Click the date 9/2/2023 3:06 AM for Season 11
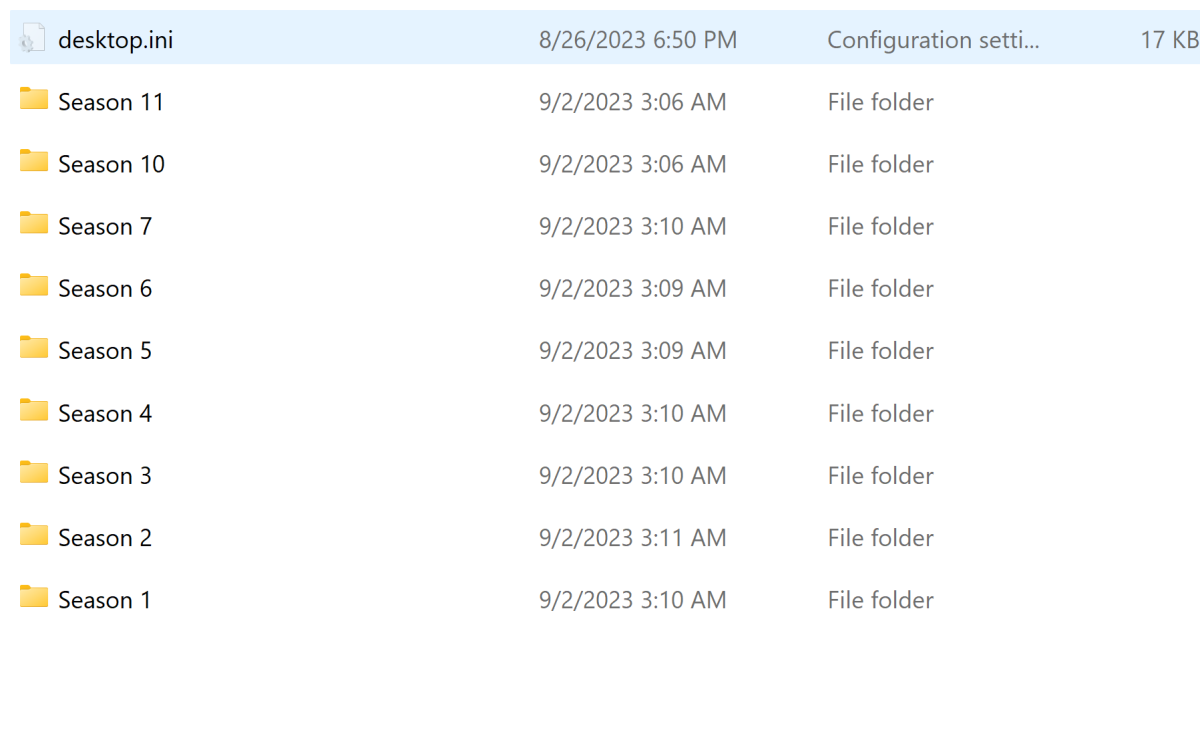The height and width of the screenshot is (754, 1200). tap(632, 101)
